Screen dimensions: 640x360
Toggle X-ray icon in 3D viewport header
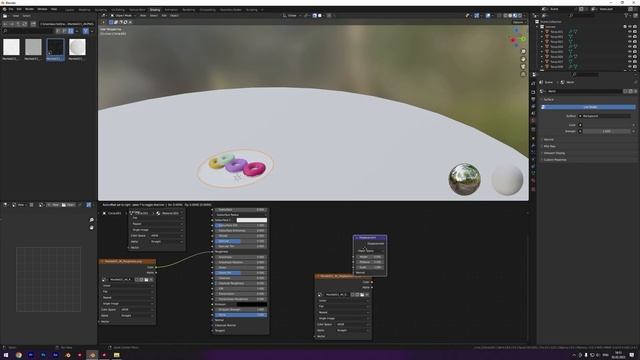[499, 16]
